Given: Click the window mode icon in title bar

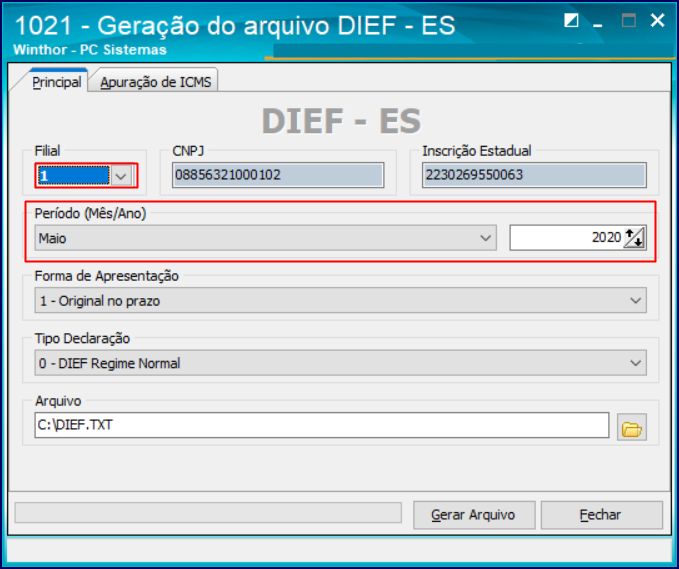Looking at the screenshot, I should pyautogui.click(x=571, y=20).
